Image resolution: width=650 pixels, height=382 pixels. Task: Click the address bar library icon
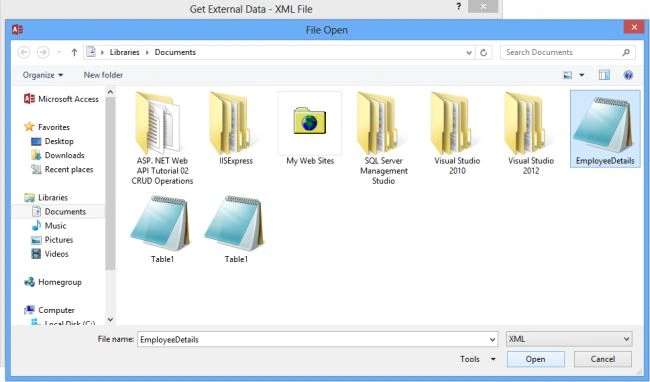91,52
